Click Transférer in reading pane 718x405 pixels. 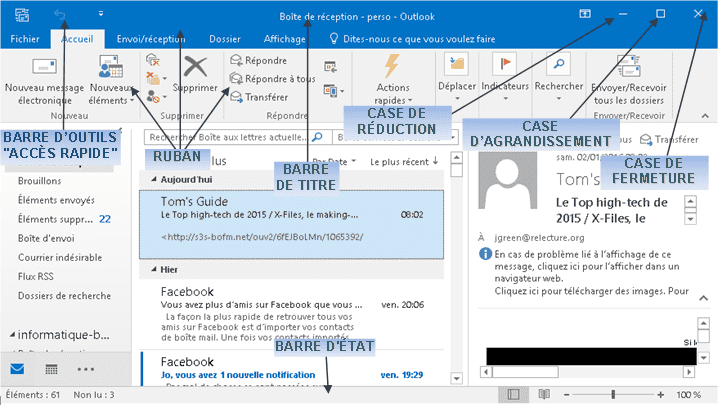pos(669,139)
